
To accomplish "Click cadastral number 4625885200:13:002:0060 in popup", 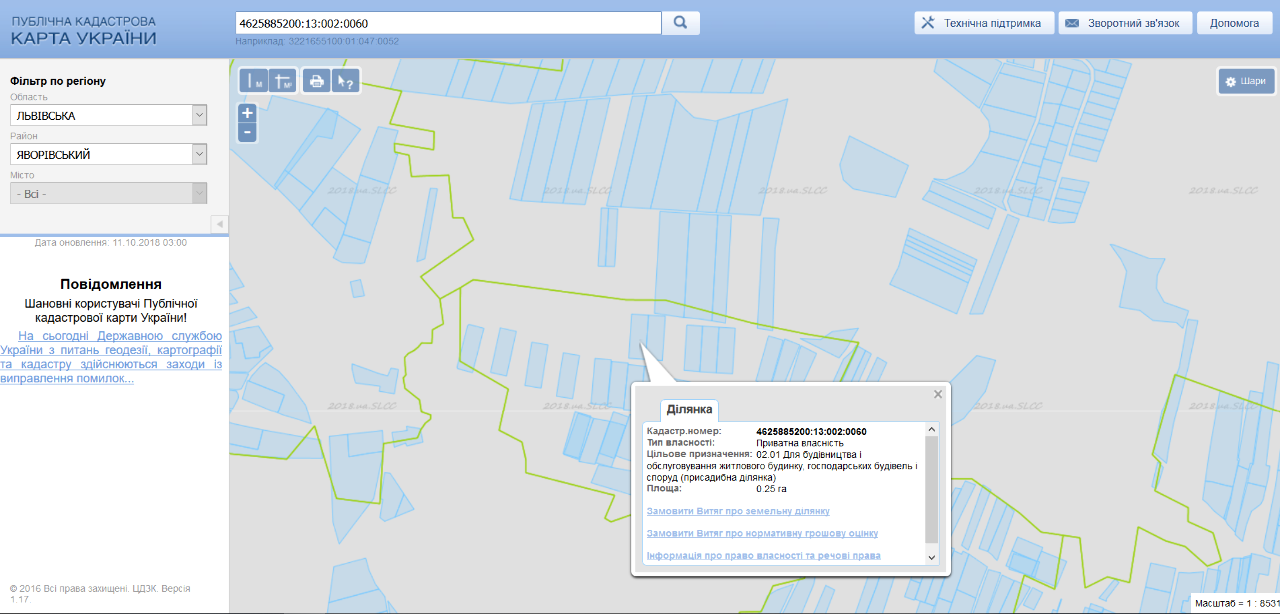I will pyautogui.click(x=811, y=432).
